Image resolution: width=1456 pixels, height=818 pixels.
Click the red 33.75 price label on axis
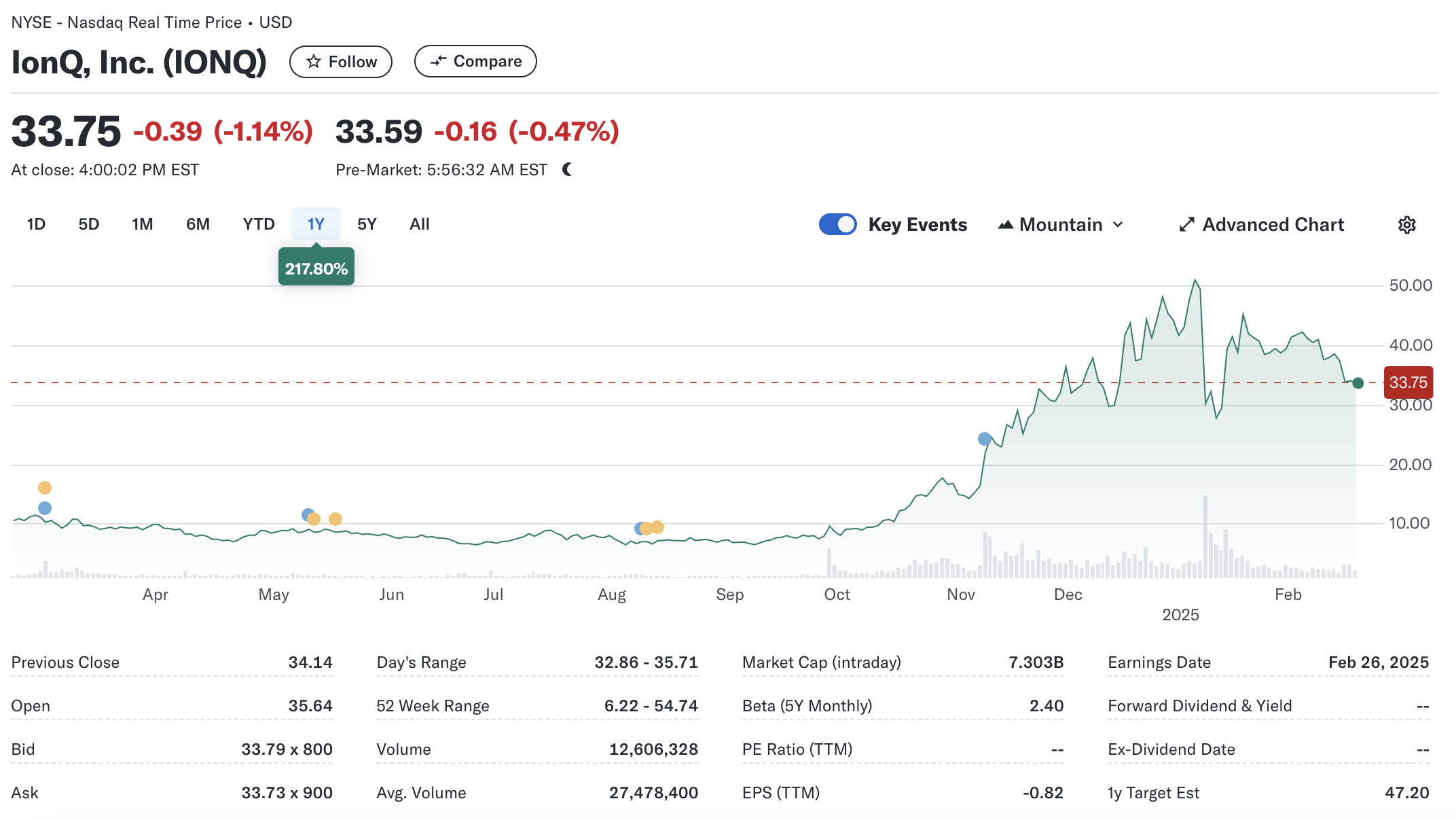point(1408,383)
